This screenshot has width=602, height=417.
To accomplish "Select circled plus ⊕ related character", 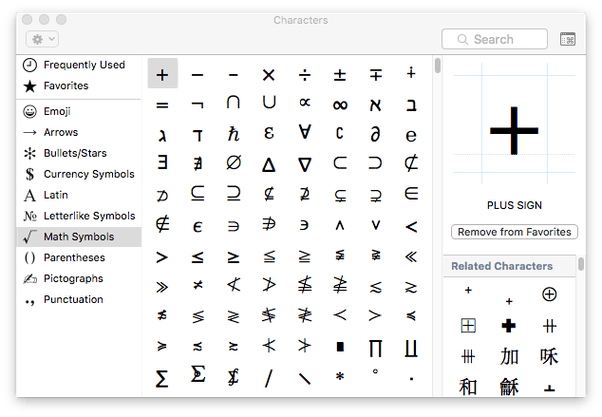I will point(549,295).
